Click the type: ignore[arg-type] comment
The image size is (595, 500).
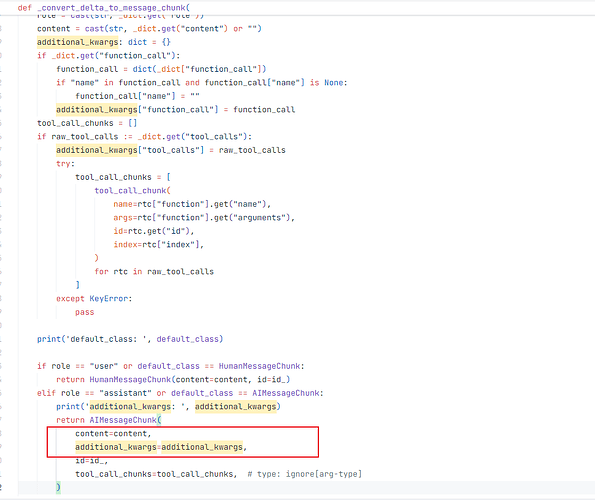point(305,474)
